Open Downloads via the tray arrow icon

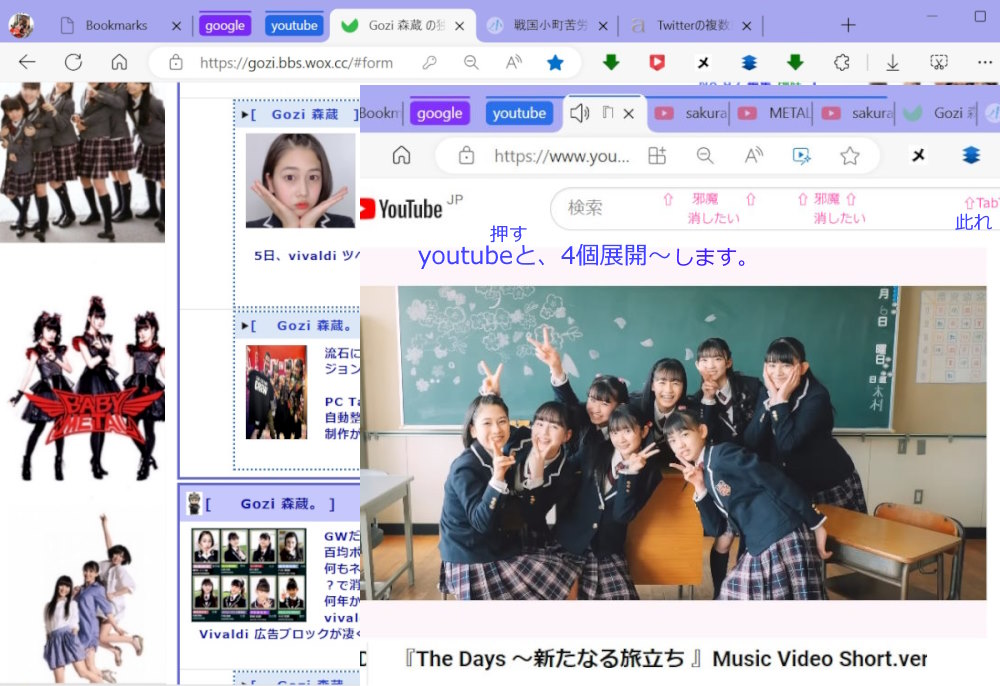tap(892, 62)
